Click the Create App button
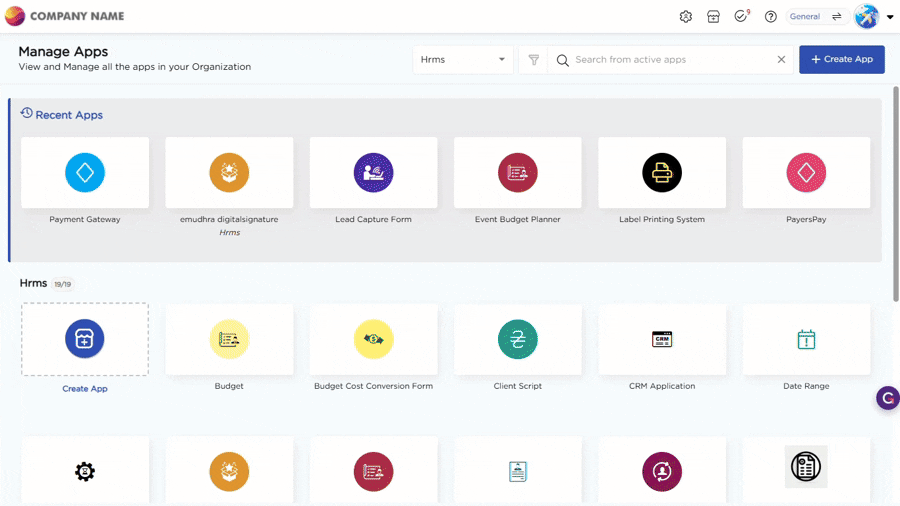900x506 pixels. (x=841, y=60)
